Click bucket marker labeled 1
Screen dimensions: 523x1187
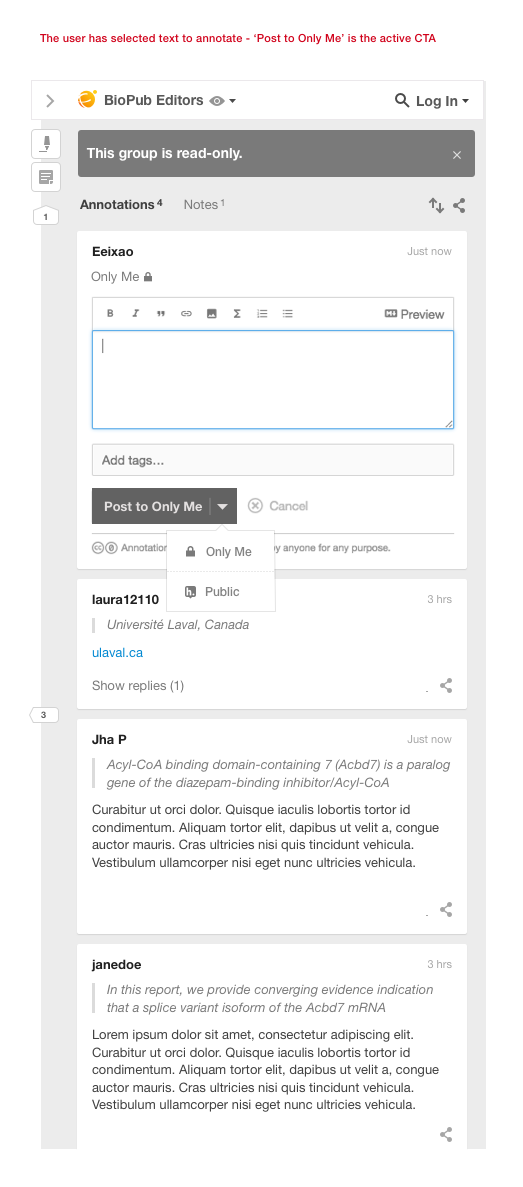pos(45,217)
